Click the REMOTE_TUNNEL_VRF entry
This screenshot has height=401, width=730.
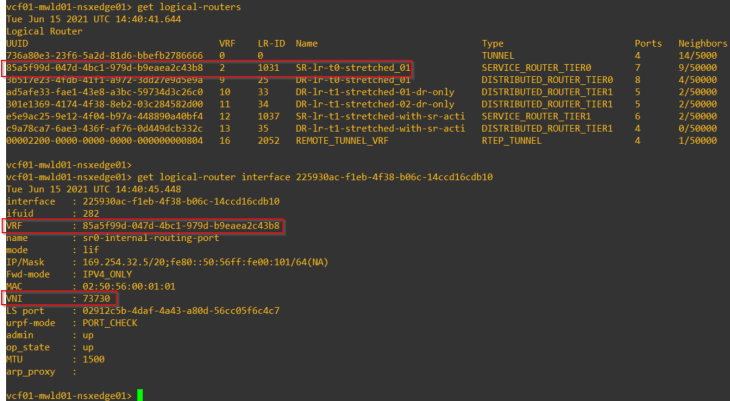point(342,141)
